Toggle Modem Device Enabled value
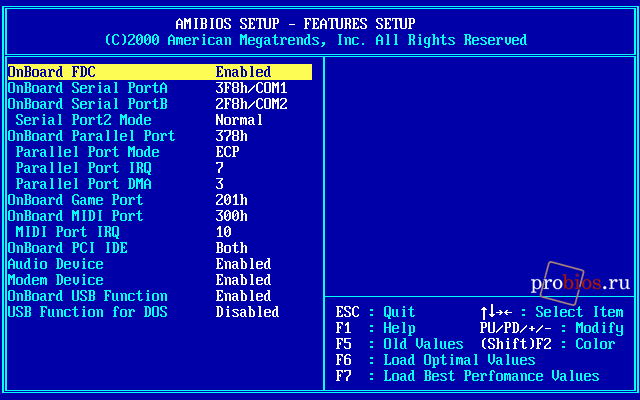Screen dimensions: 640x400 [x=243, y=280]
